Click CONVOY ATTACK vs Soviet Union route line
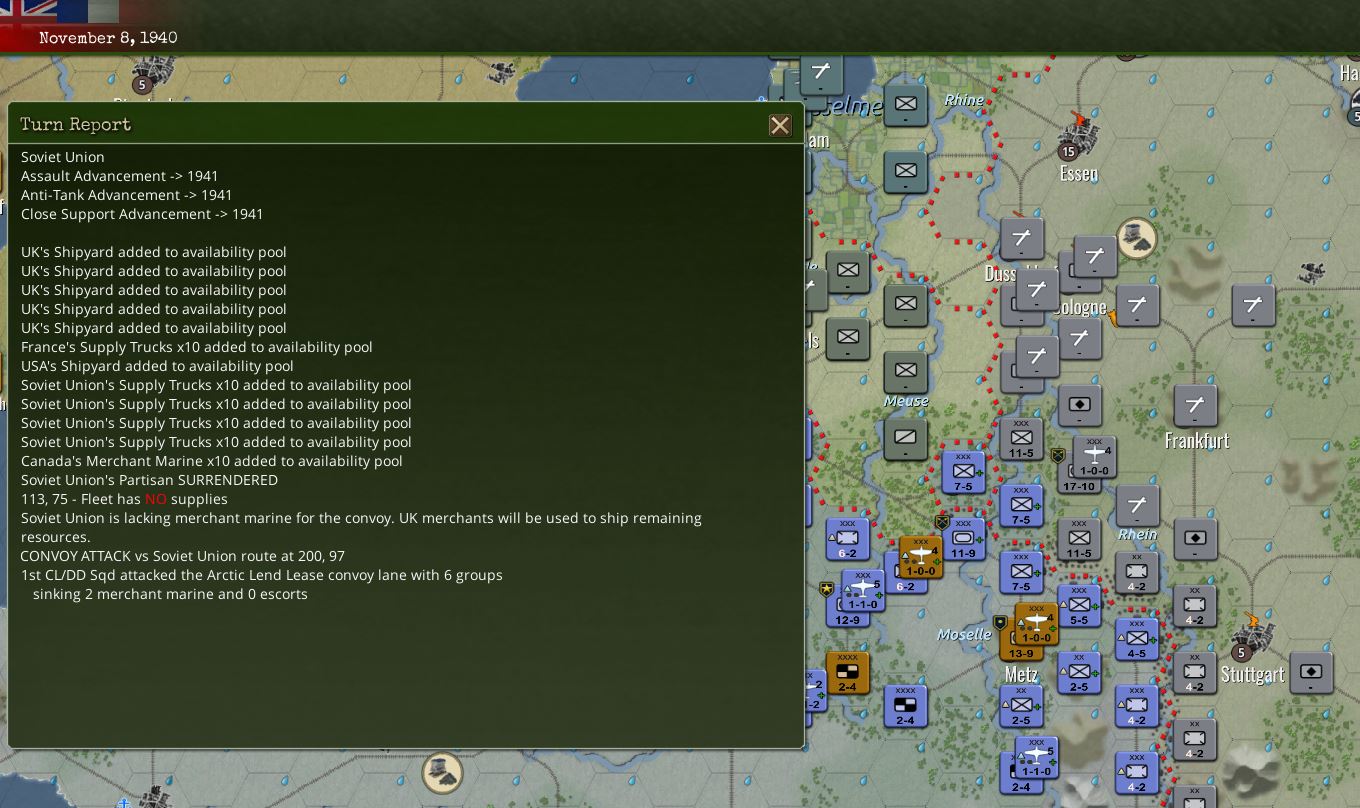 183,556
